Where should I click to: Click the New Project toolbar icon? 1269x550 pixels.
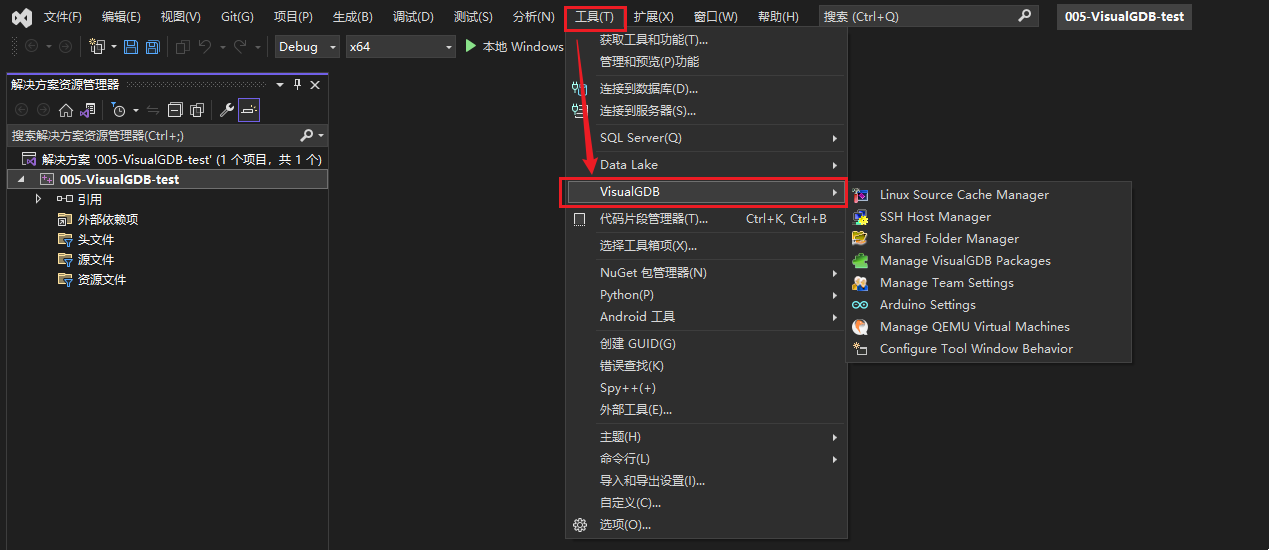[x=97, y=47]
